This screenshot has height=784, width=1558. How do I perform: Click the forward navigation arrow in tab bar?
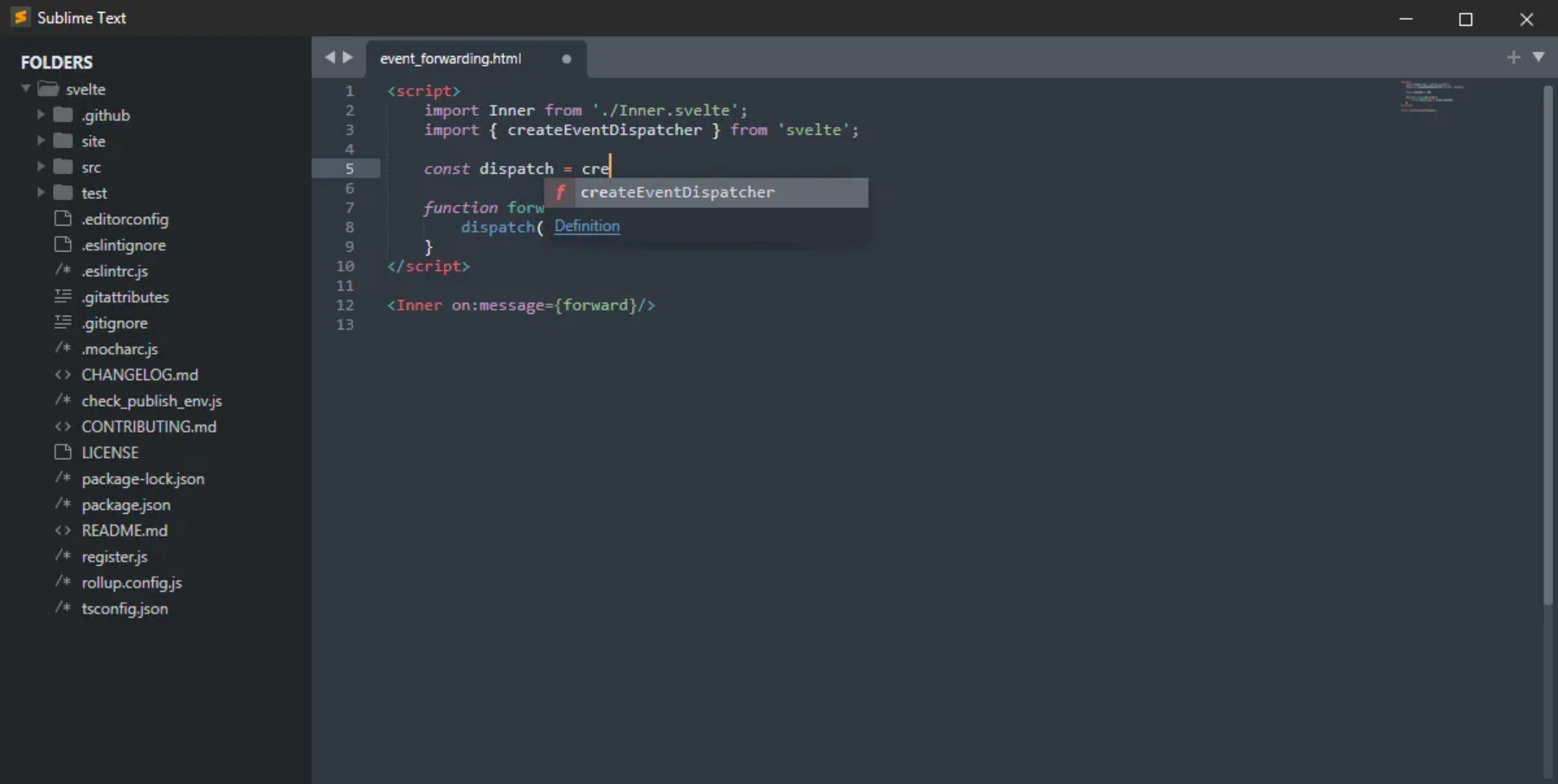tap(348, 57)
